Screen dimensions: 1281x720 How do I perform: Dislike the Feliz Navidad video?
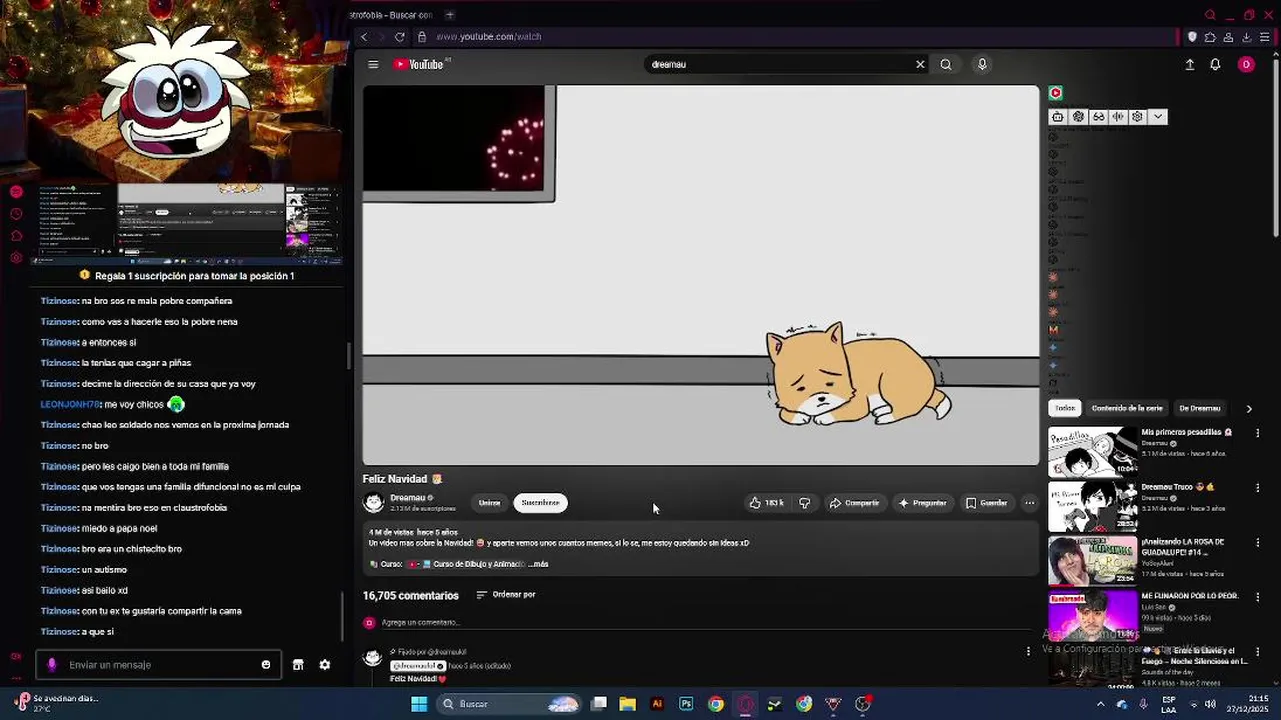[x=805, y=503]
